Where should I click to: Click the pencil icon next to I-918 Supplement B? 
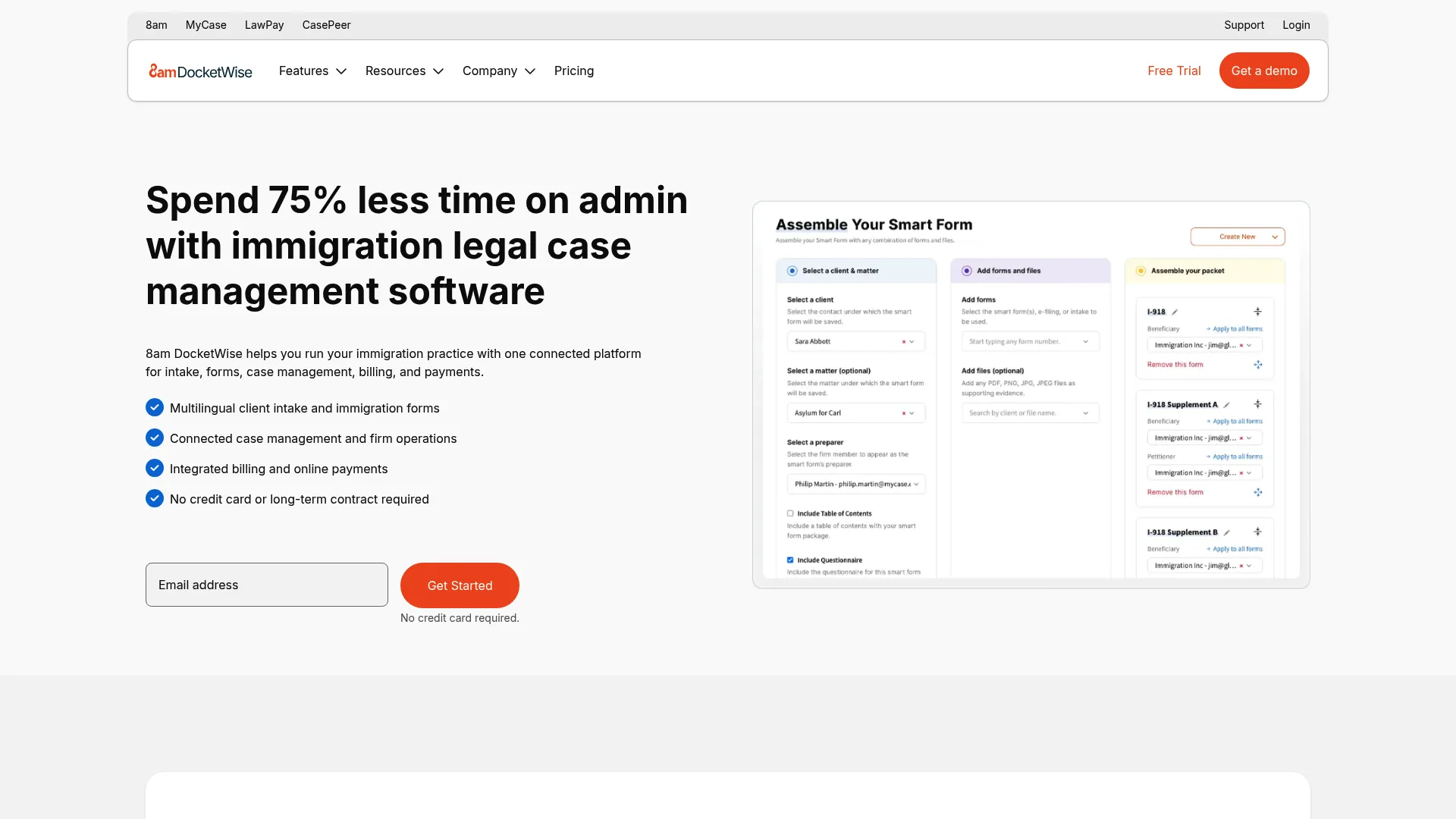1226,532
